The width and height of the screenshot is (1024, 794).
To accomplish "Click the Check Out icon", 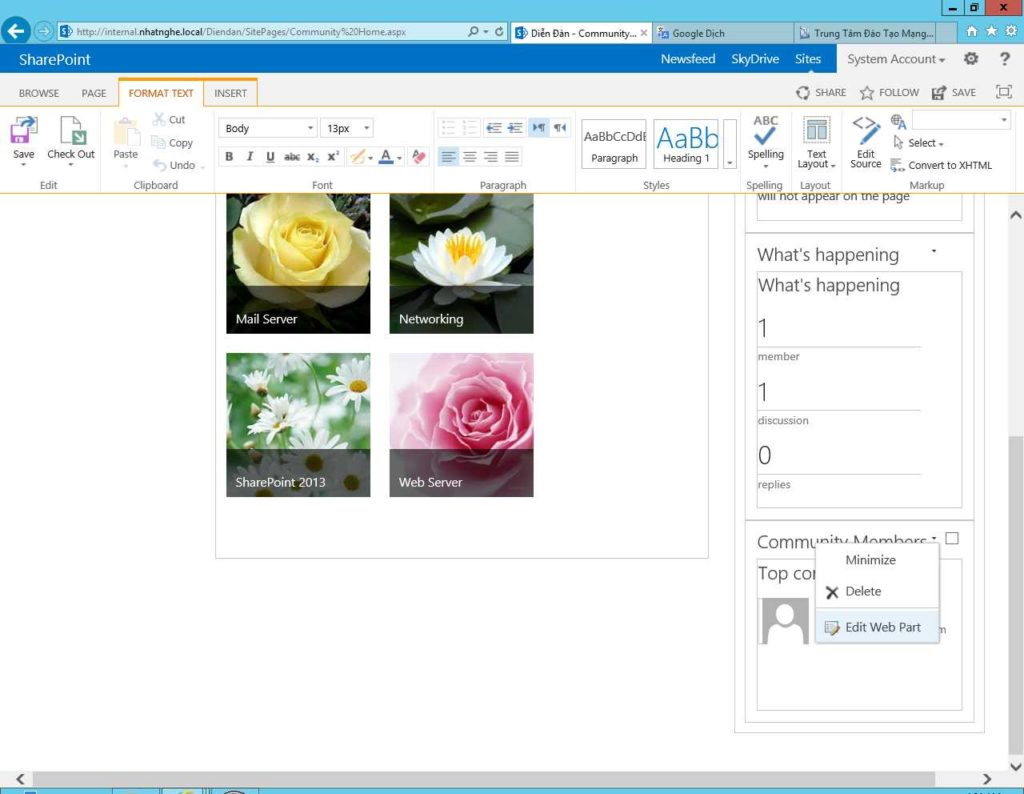I will click(x=71, y=132).
